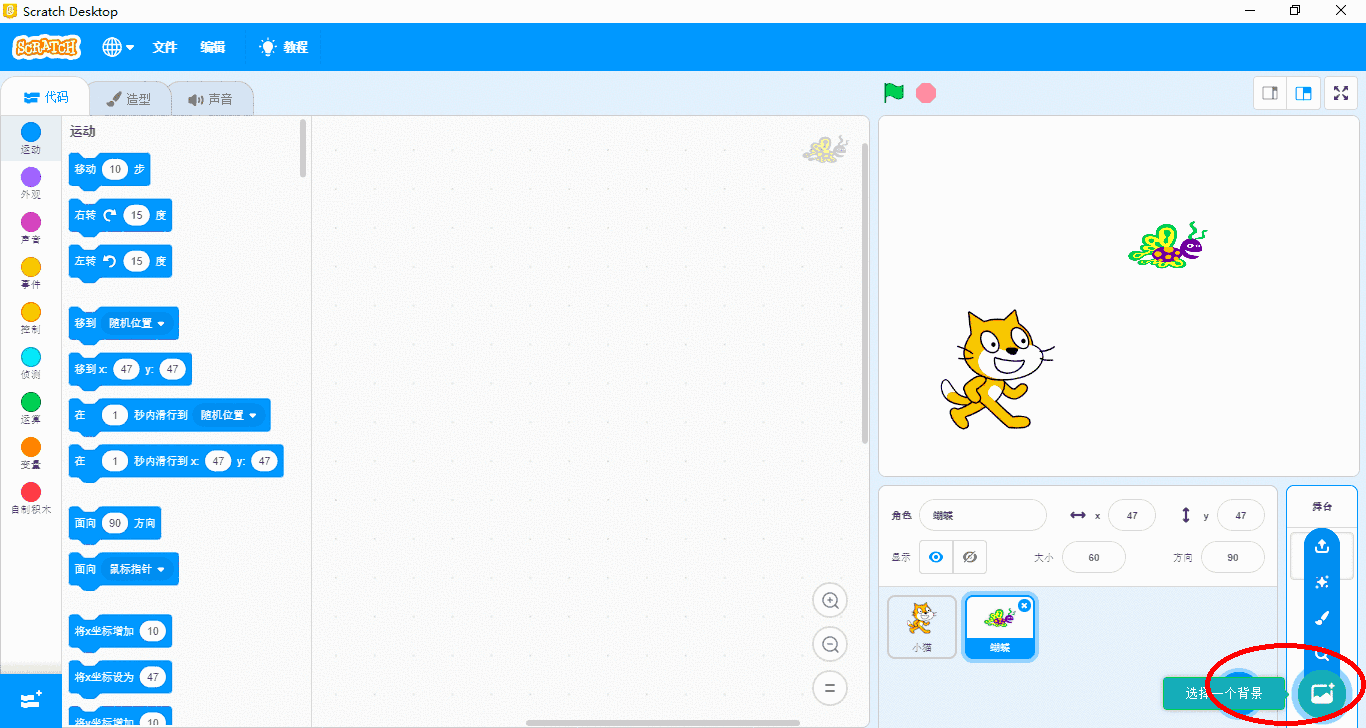
Task: Click the 大小 size field
Action: click(1094, 557)
